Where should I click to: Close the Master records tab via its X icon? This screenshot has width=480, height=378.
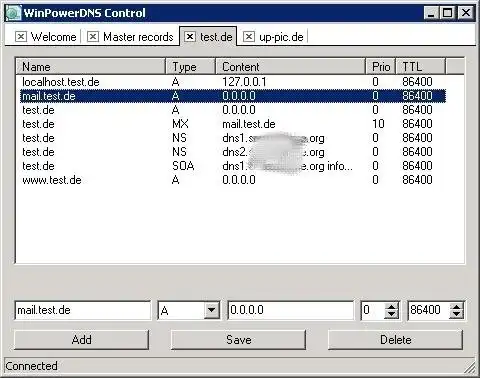[x=93, y=36]
